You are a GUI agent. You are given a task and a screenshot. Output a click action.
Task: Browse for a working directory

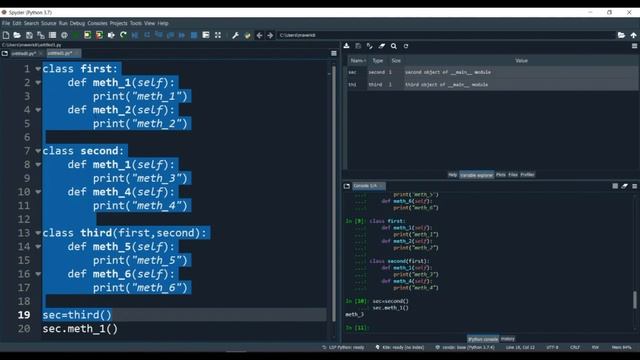(x=621, y=36)
